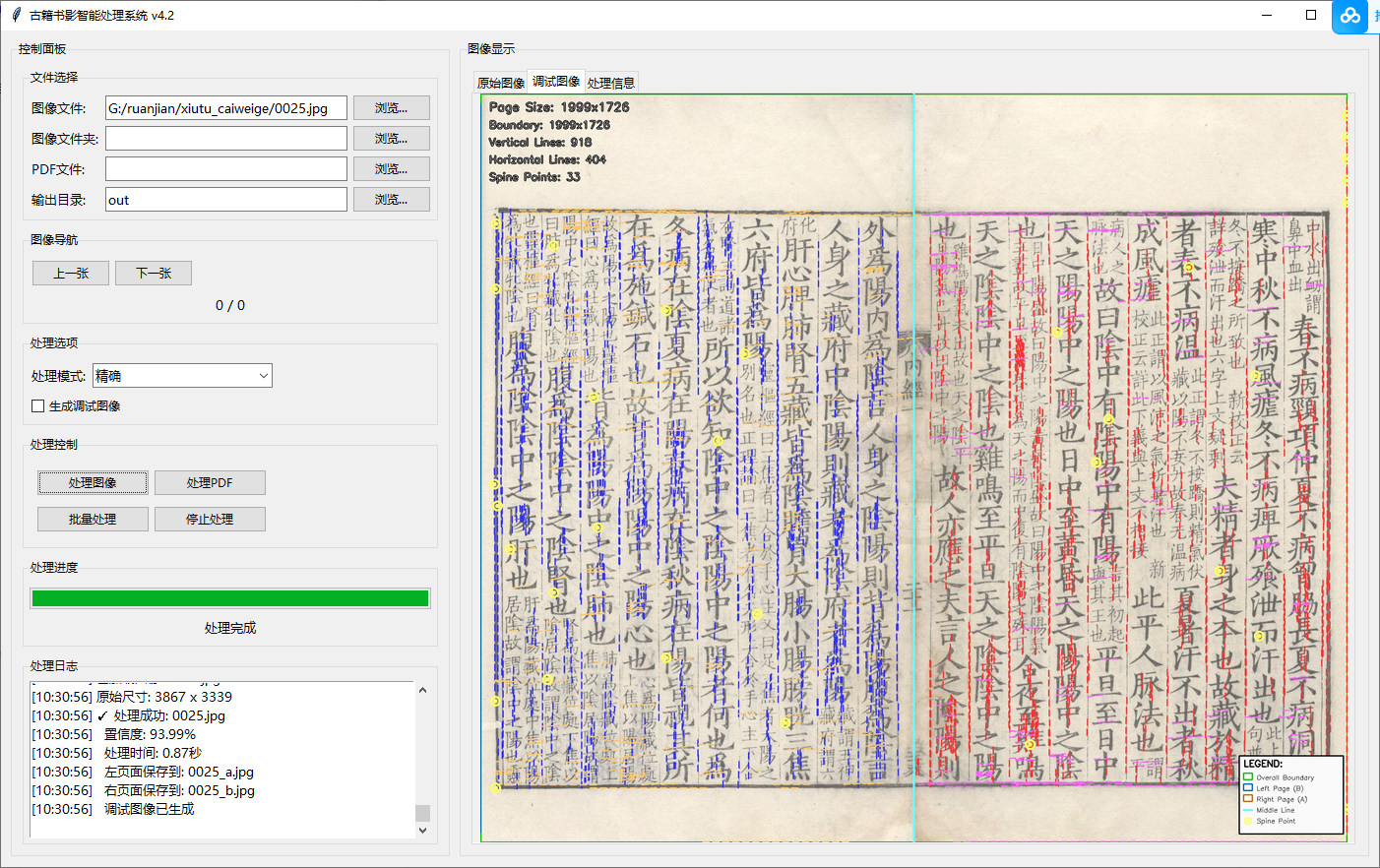Click the 上一张 navigation button
Image resolution: width=1380 pixels, height=868 pixels.
click(x=70, y=273)
